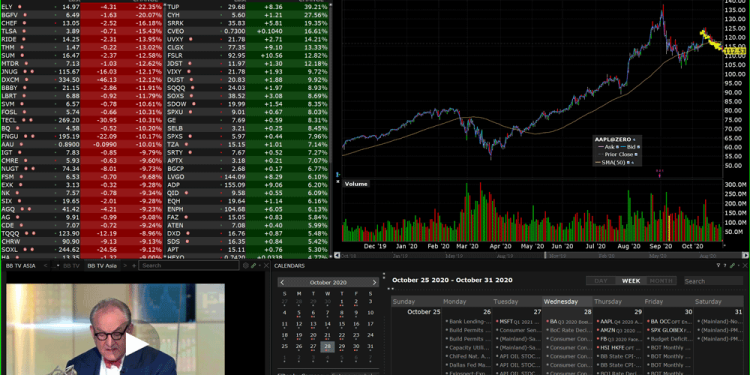Add a new tab in BB TV panel
This screenshot has height=375, width=750.
pyautogui.click(x=133, y=265)
